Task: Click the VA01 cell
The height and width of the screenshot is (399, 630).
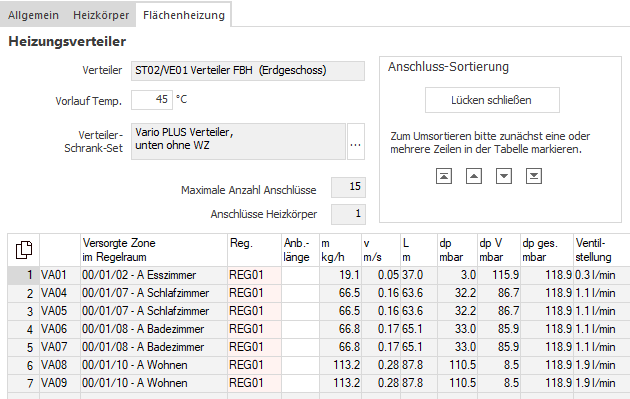Action: (60, 275)
